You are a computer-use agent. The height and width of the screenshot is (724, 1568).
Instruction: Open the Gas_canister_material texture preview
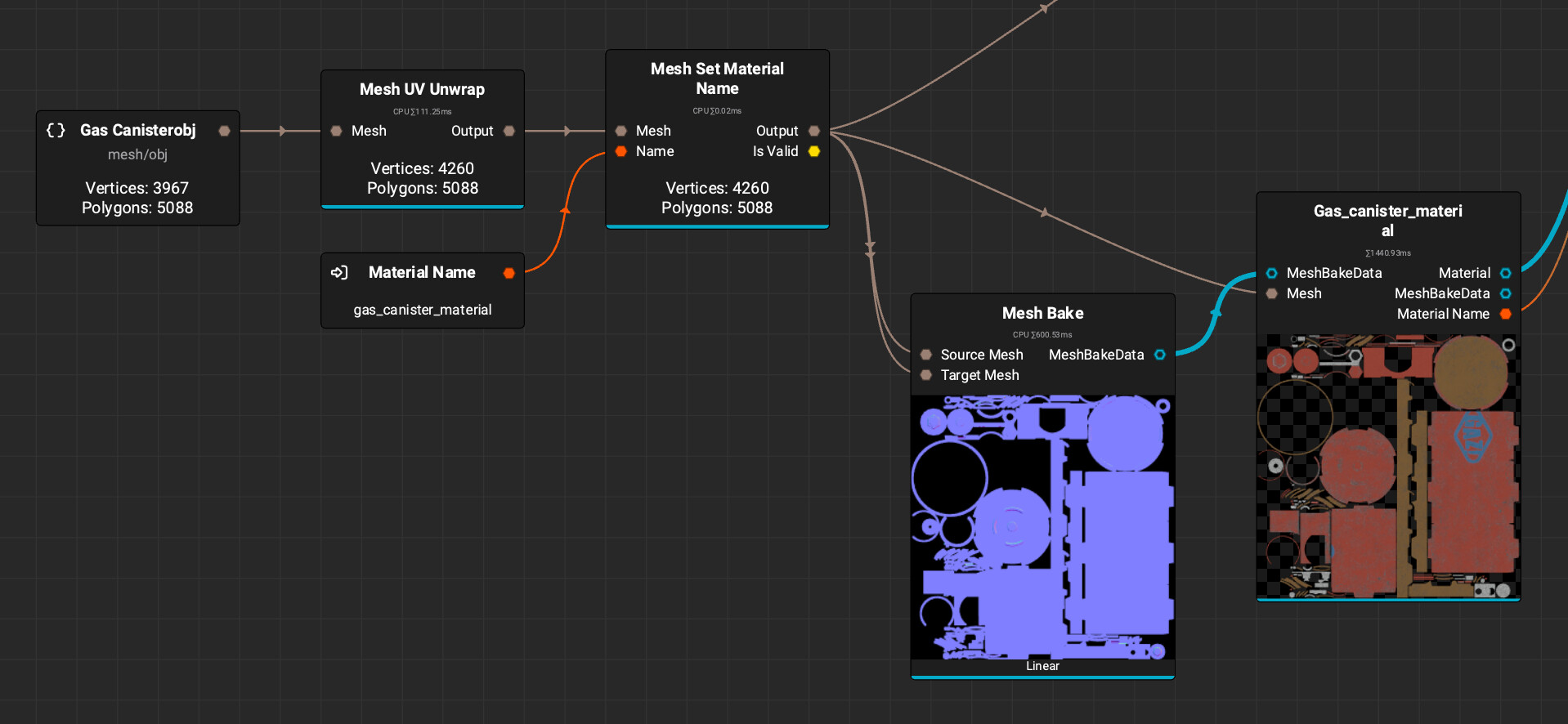(x=1387, y=466)
